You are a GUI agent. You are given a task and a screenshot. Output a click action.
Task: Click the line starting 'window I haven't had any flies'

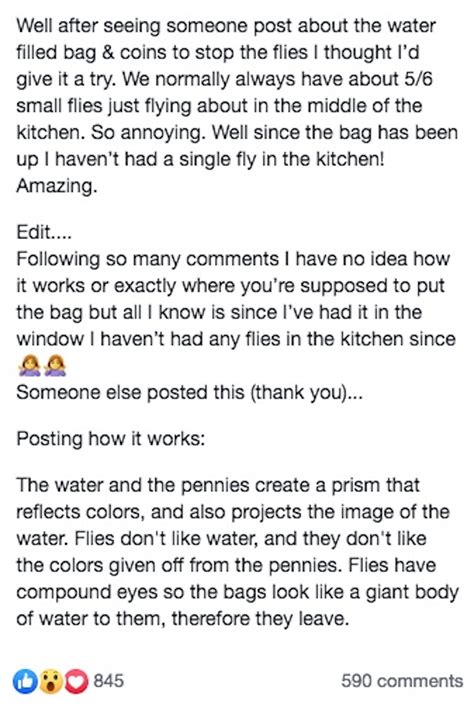(x=236, y=339)
